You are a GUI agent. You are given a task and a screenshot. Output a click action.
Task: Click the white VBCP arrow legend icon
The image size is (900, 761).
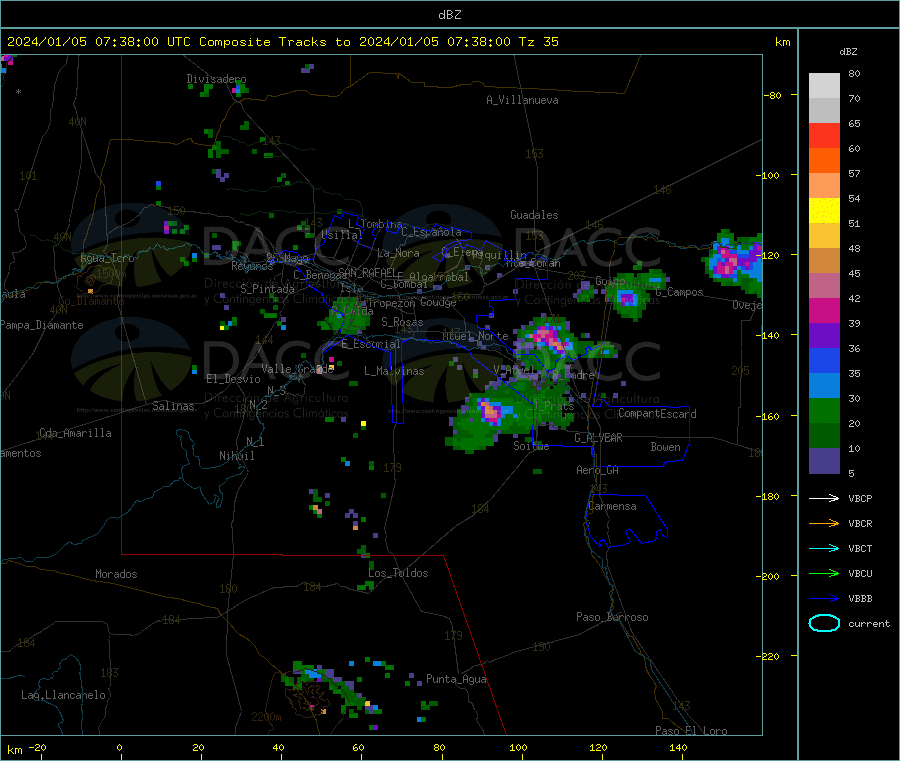coord(824,498)
